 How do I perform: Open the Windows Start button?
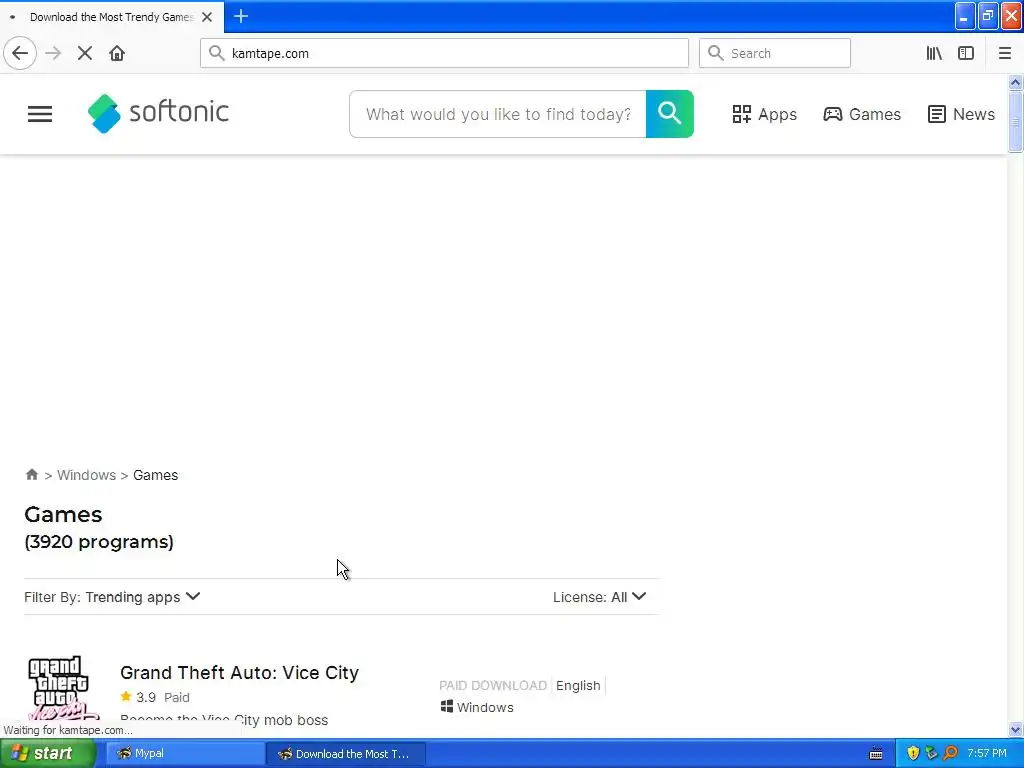pyautogui.click(x=47, y=753)
